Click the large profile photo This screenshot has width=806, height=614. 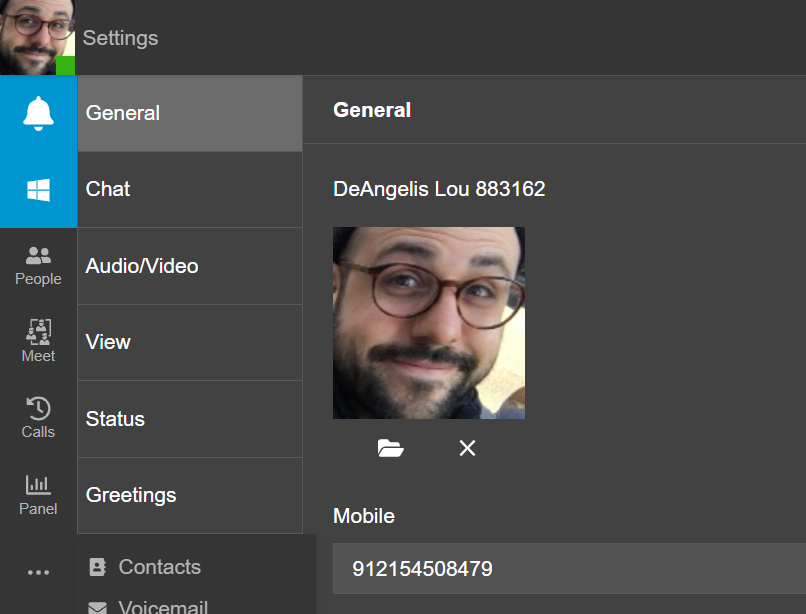coord(429,323)
